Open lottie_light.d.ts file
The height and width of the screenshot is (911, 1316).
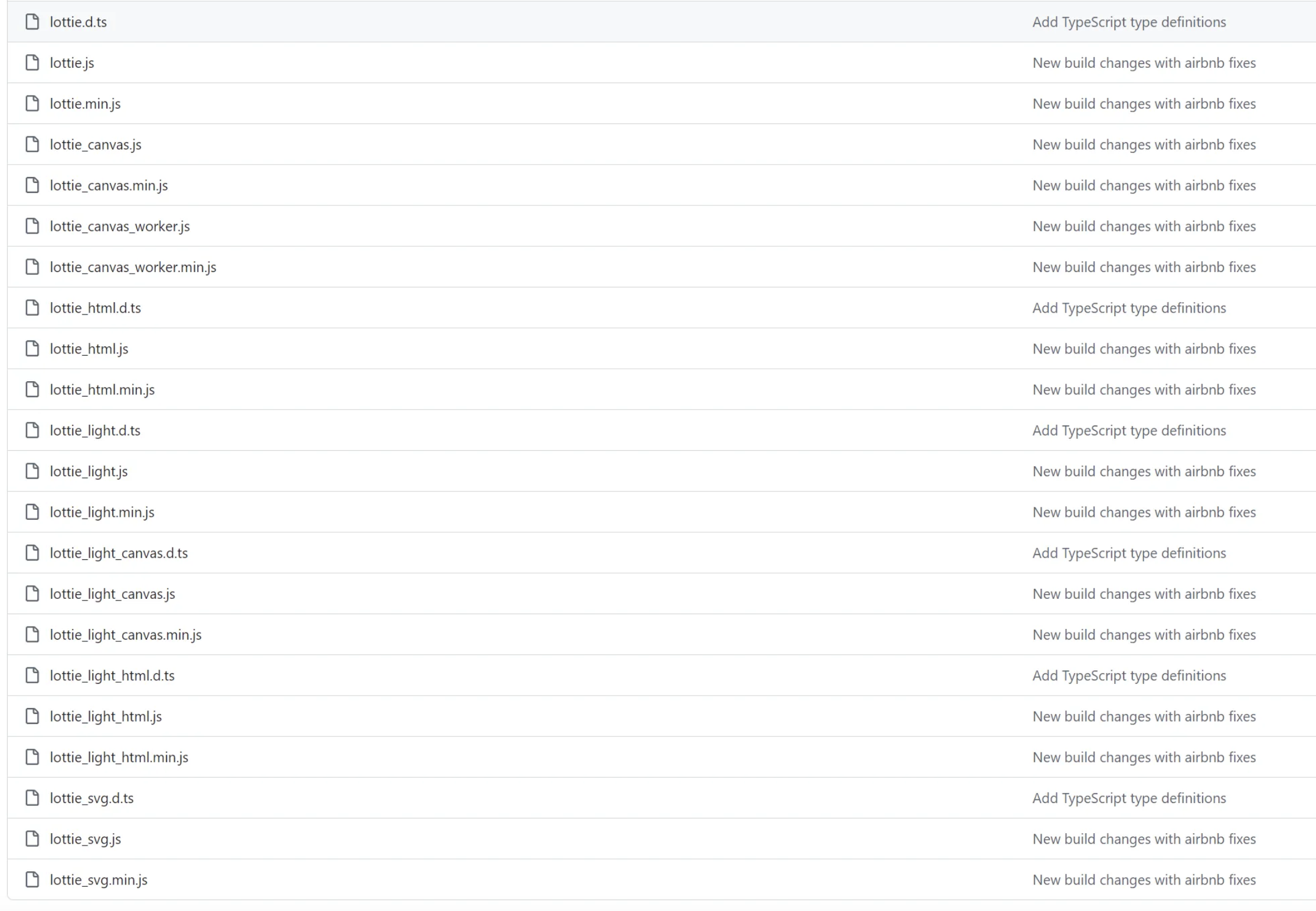click(x=95, y=430)
